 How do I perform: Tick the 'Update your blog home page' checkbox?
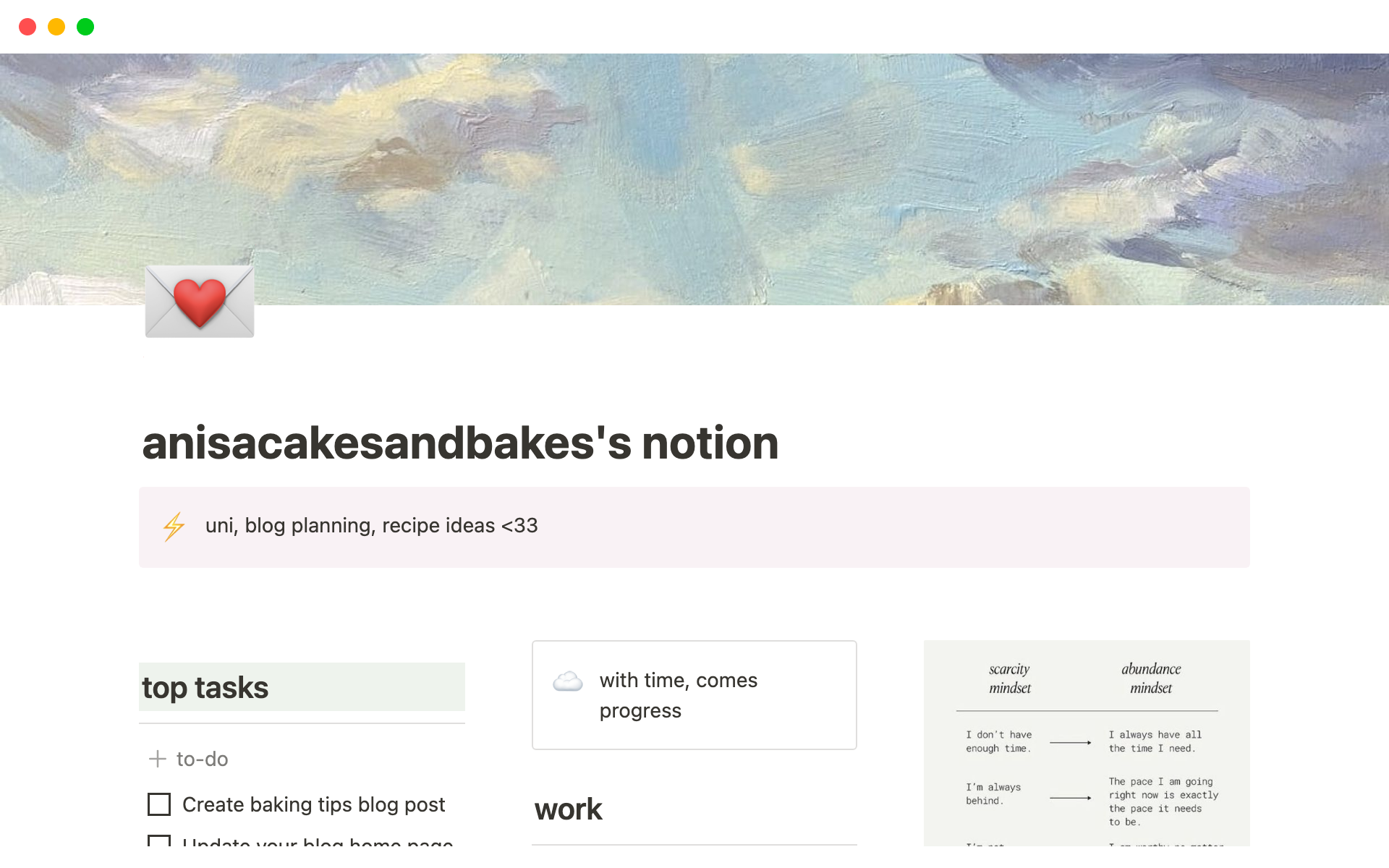pos(159,841)
